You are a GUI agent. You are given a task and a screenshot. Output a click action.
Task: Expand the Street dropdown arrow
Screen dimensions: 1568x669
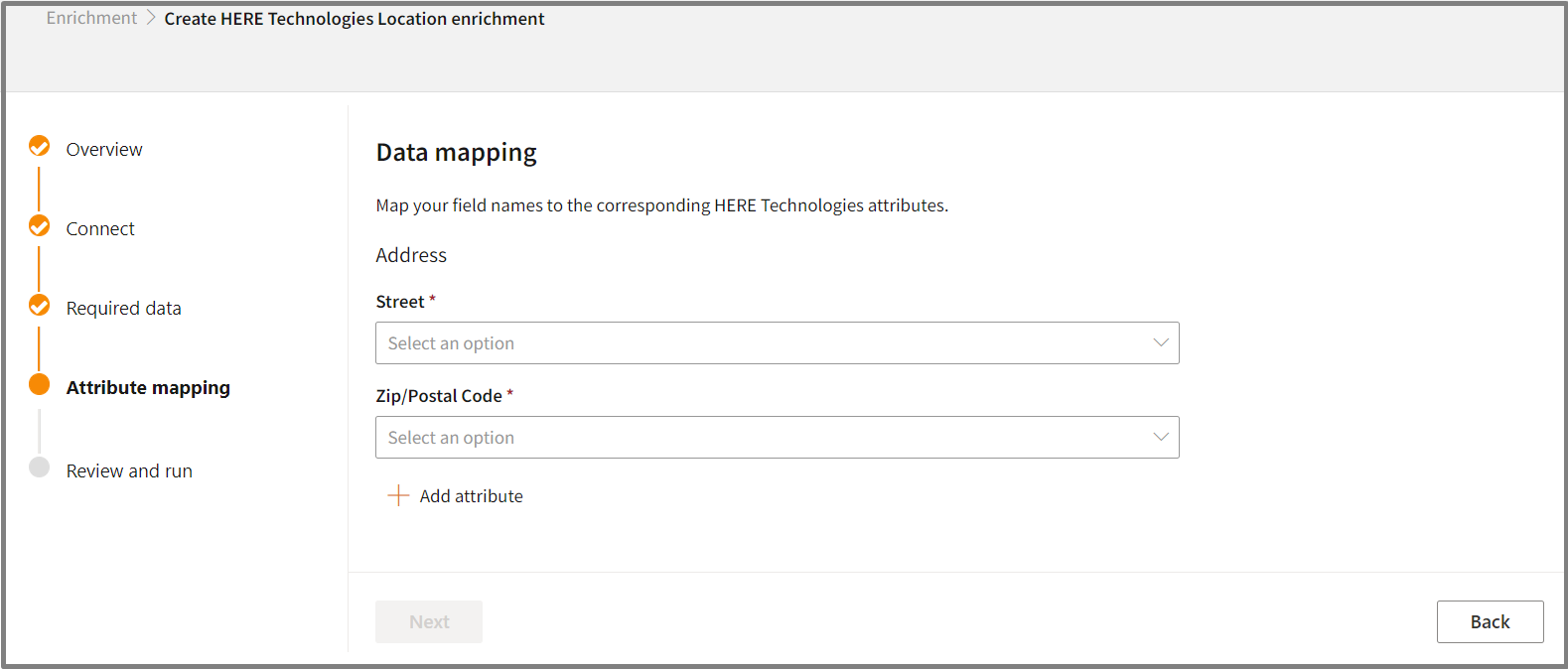(1160, 342)
